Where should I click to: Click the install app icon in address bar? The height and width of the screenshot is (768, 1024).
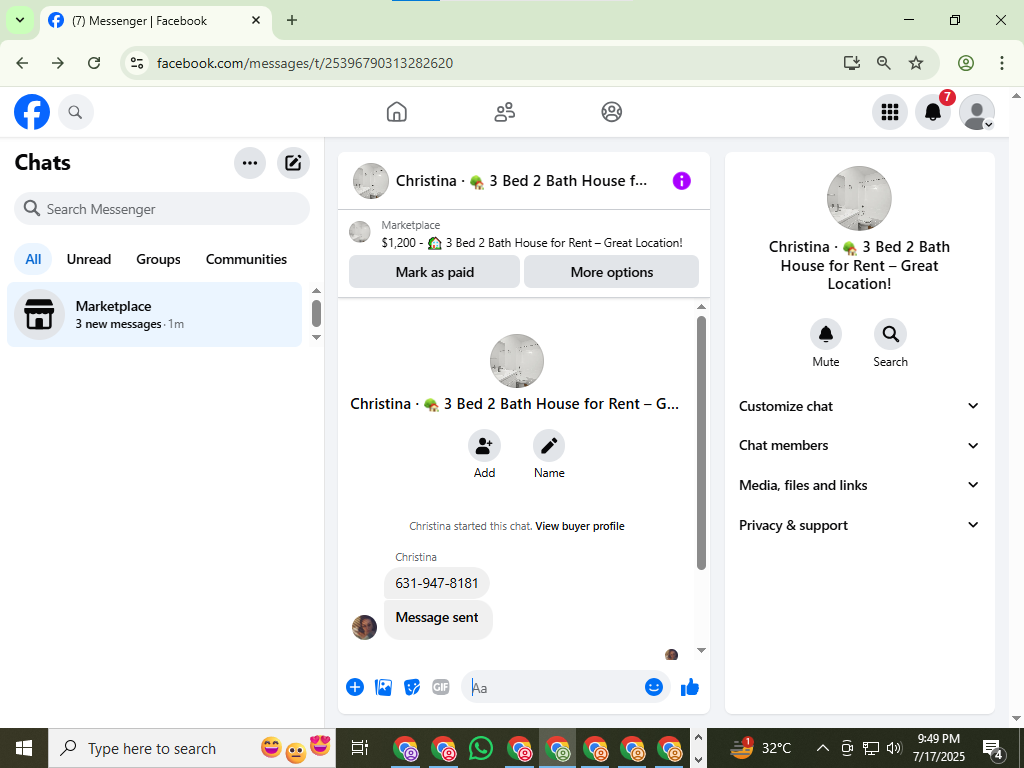click(x=852, y=63)
